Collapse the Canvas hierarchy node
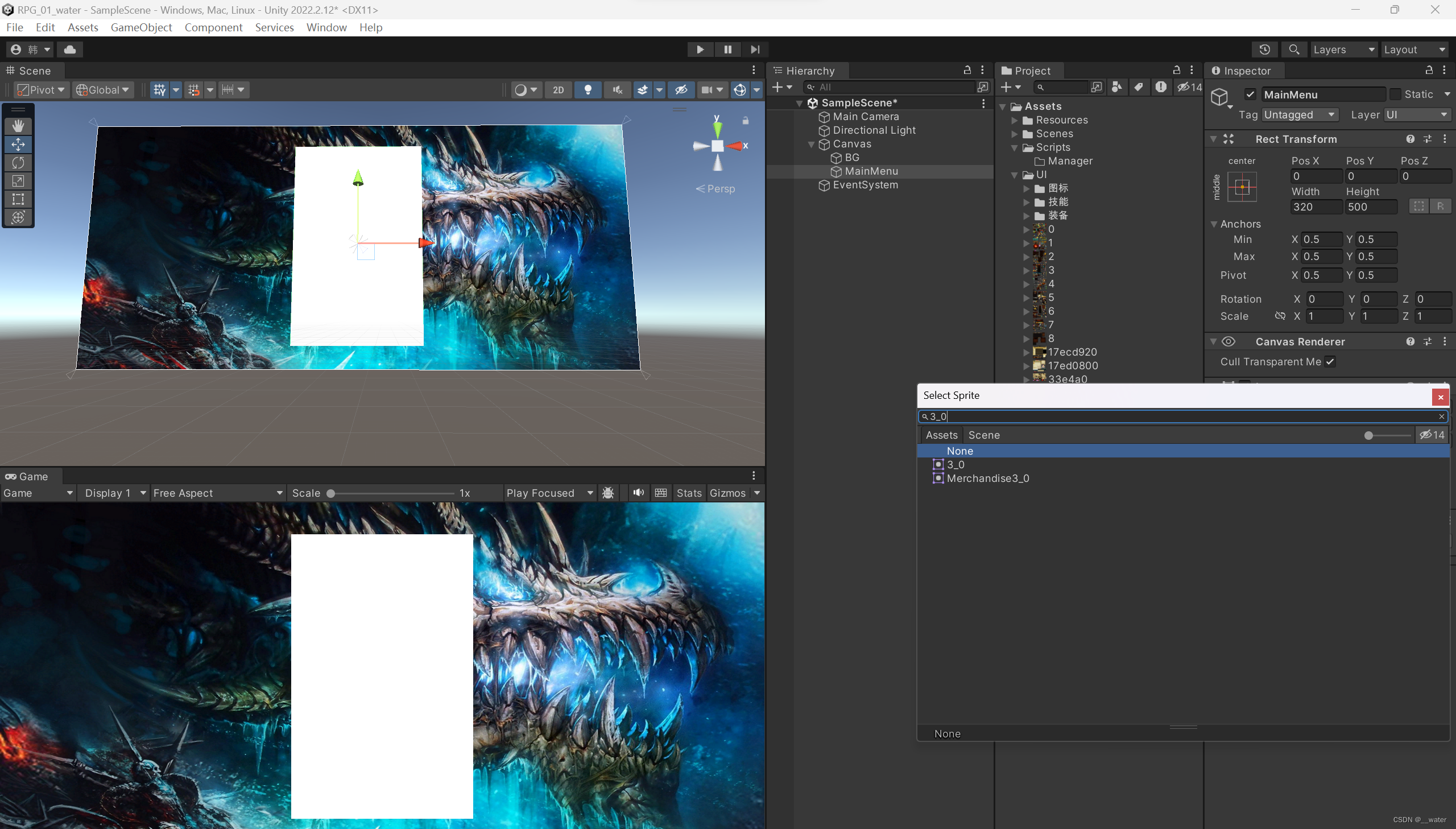 tap(812, 144)
